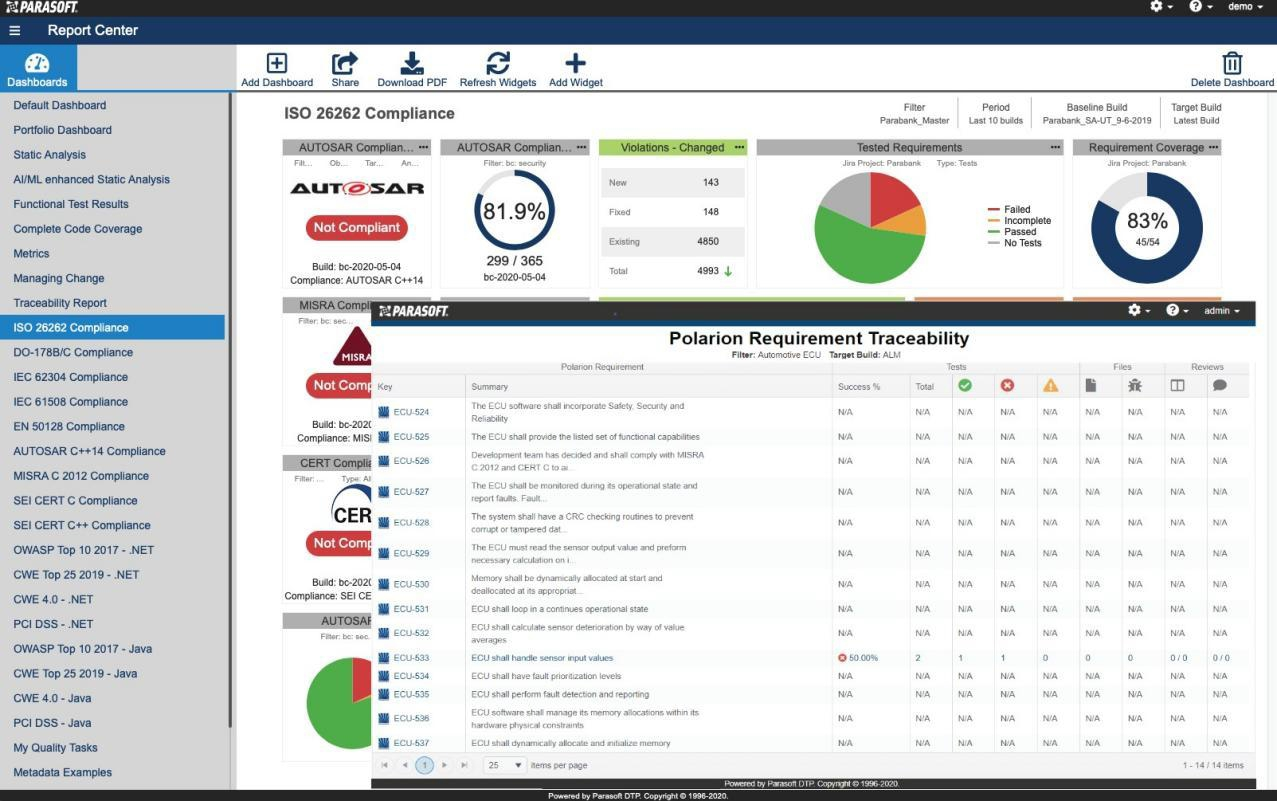Open the ECU-533 requirement link
This screenshot has width=1277, height=801.
coord(411,658)
